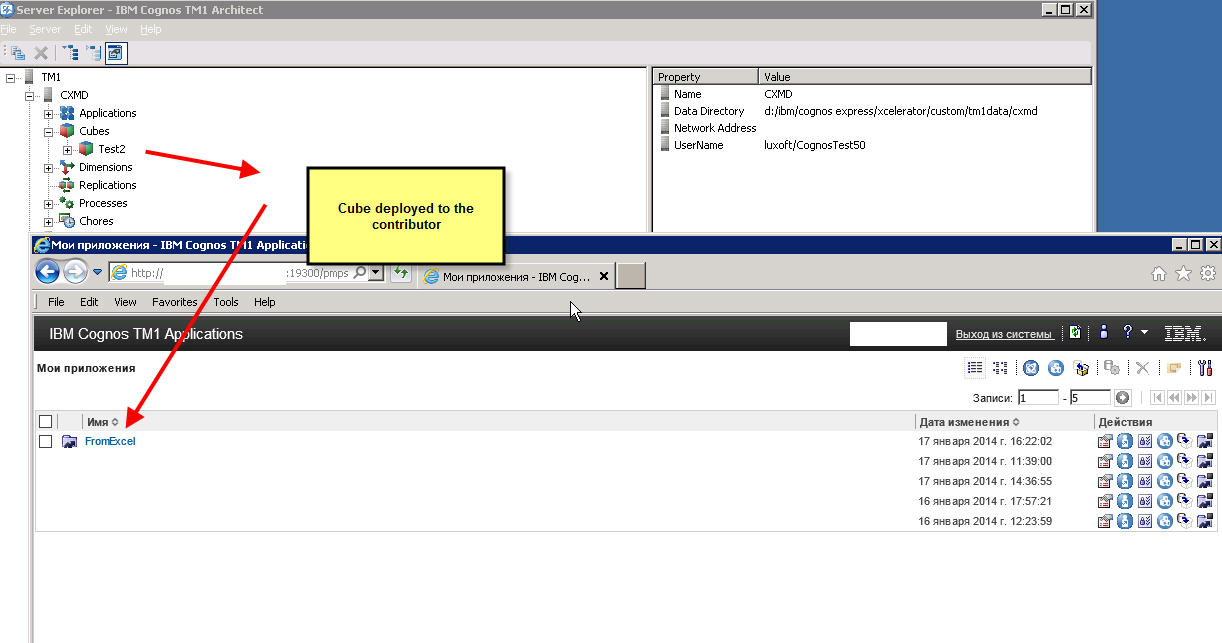Image resolution: width=1222 pixels, height=643 pixels.
Task: Open the browser home page
Action: tap(1159, 273)
